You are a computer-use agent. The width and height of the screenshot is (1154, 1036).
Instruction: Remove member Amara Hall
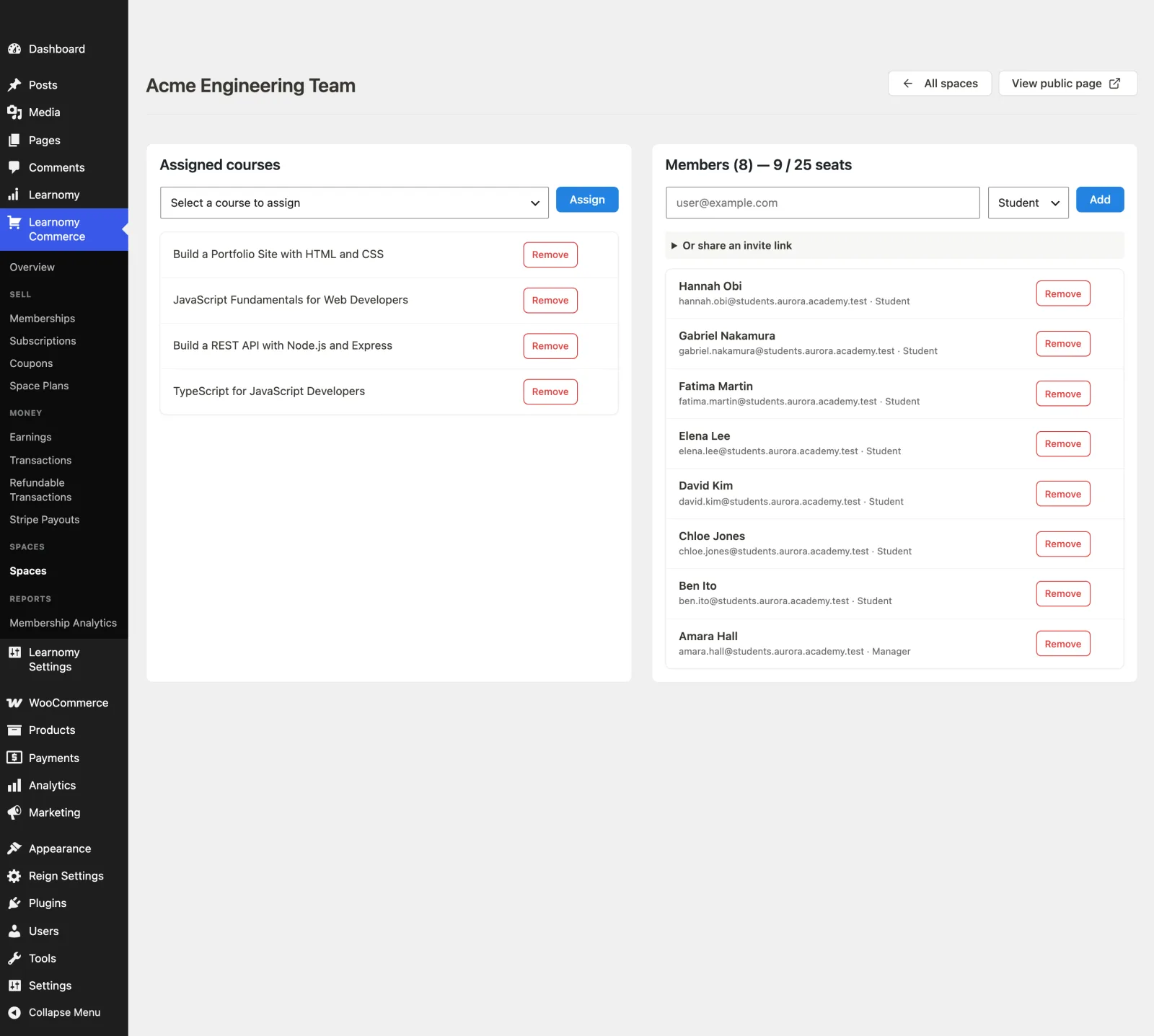[x=1063, y=644]
